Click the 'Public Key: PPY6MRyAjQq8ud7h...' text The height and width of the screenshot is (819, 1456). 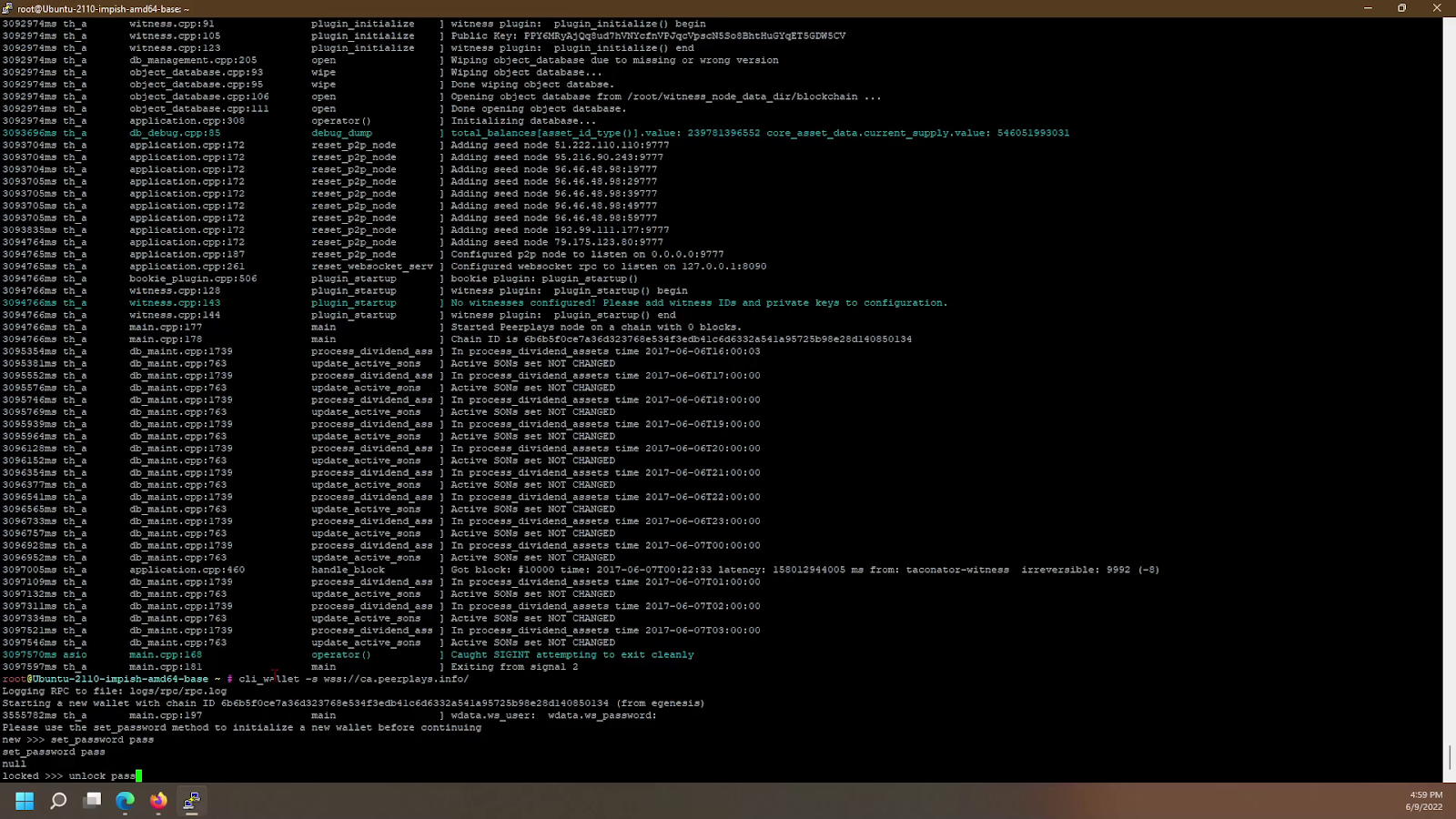click(x=648, y=36)
